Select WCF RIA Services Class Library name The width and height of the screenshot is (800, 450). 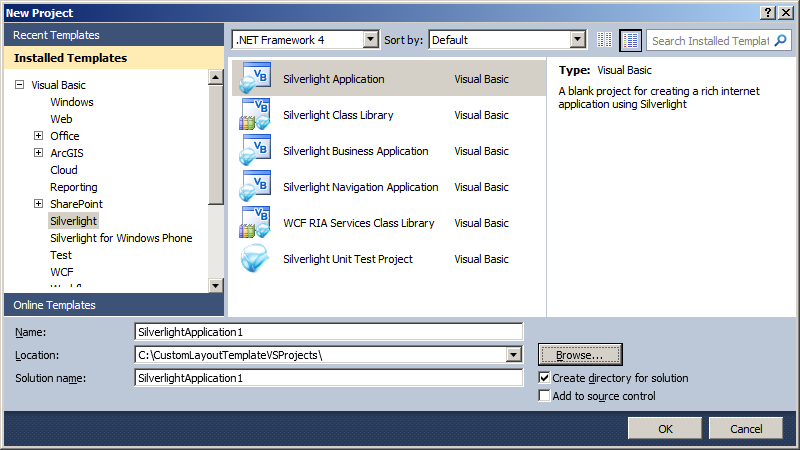pos(359,223)
